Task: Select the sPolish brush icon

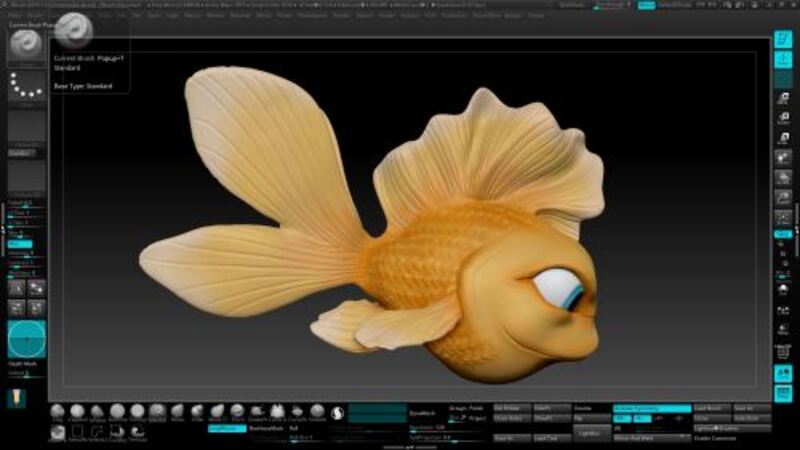Action: 97,412
